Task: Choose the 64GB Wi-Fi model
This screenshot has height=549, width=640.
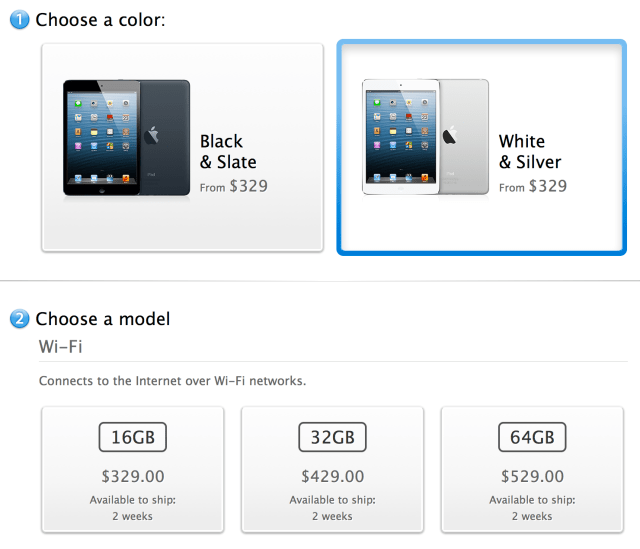Action: pos(531,469)
